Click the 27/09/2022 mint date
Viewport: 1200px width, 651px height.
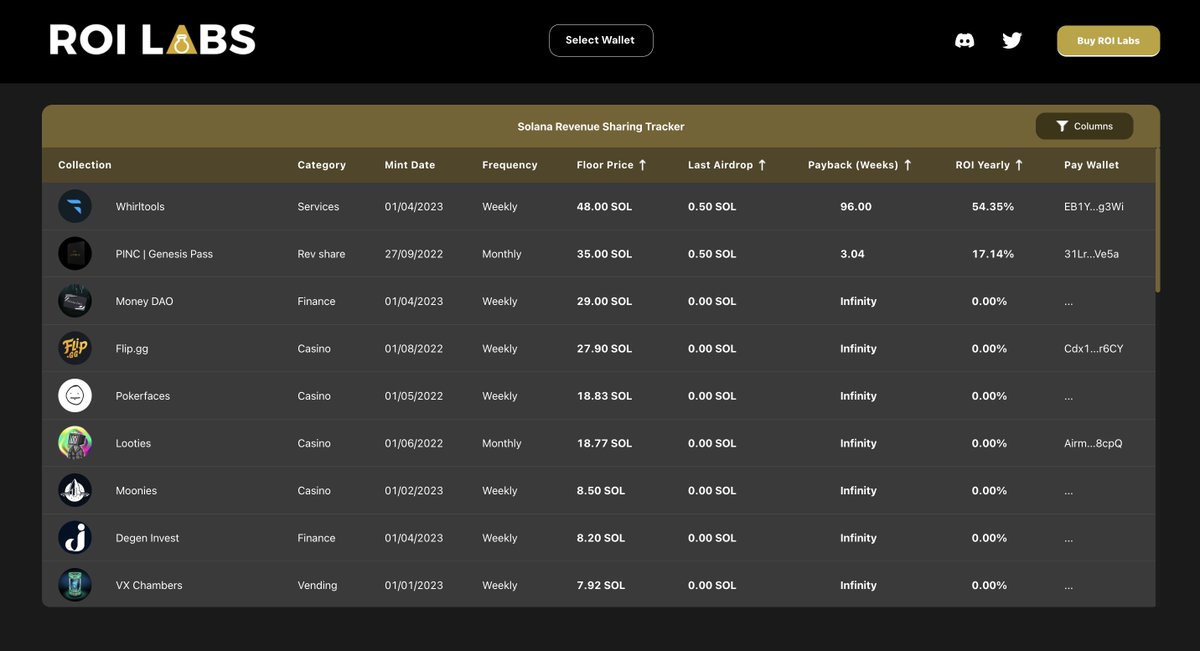point(414,254)
